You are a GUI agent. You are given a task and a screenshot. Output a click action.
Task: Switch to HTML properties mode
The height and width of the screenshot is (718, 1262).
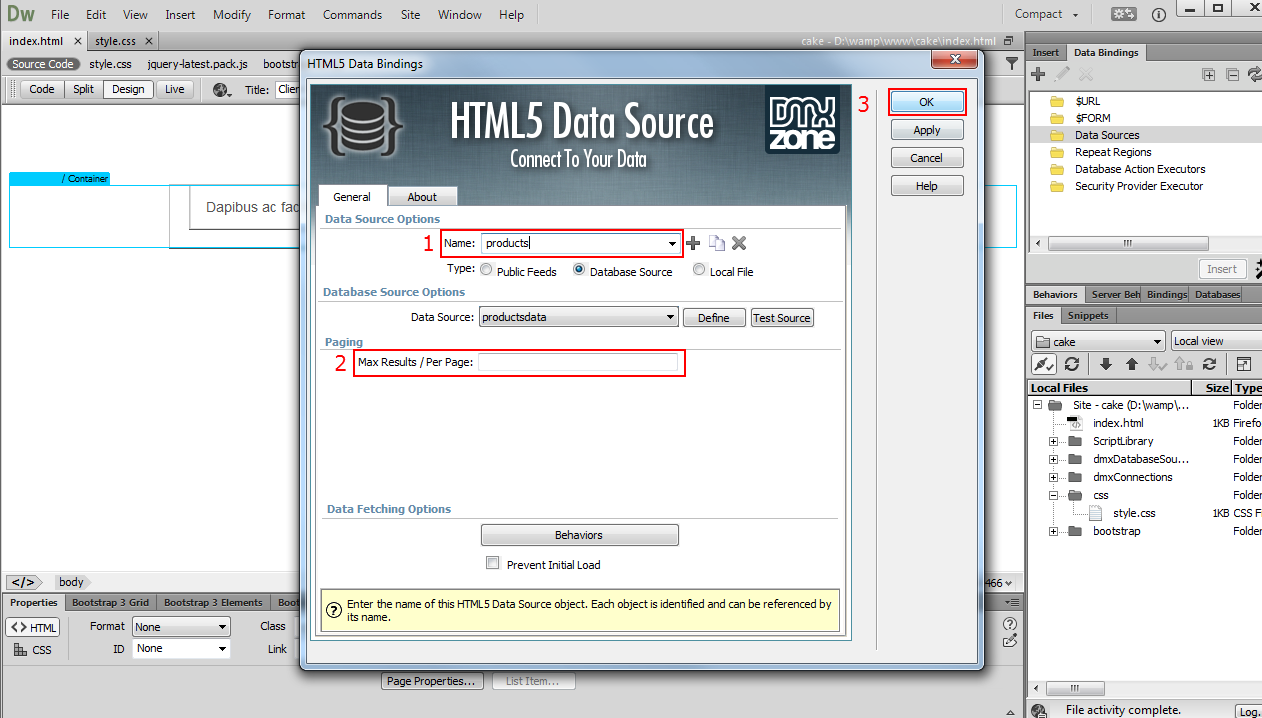pos(33,627)
